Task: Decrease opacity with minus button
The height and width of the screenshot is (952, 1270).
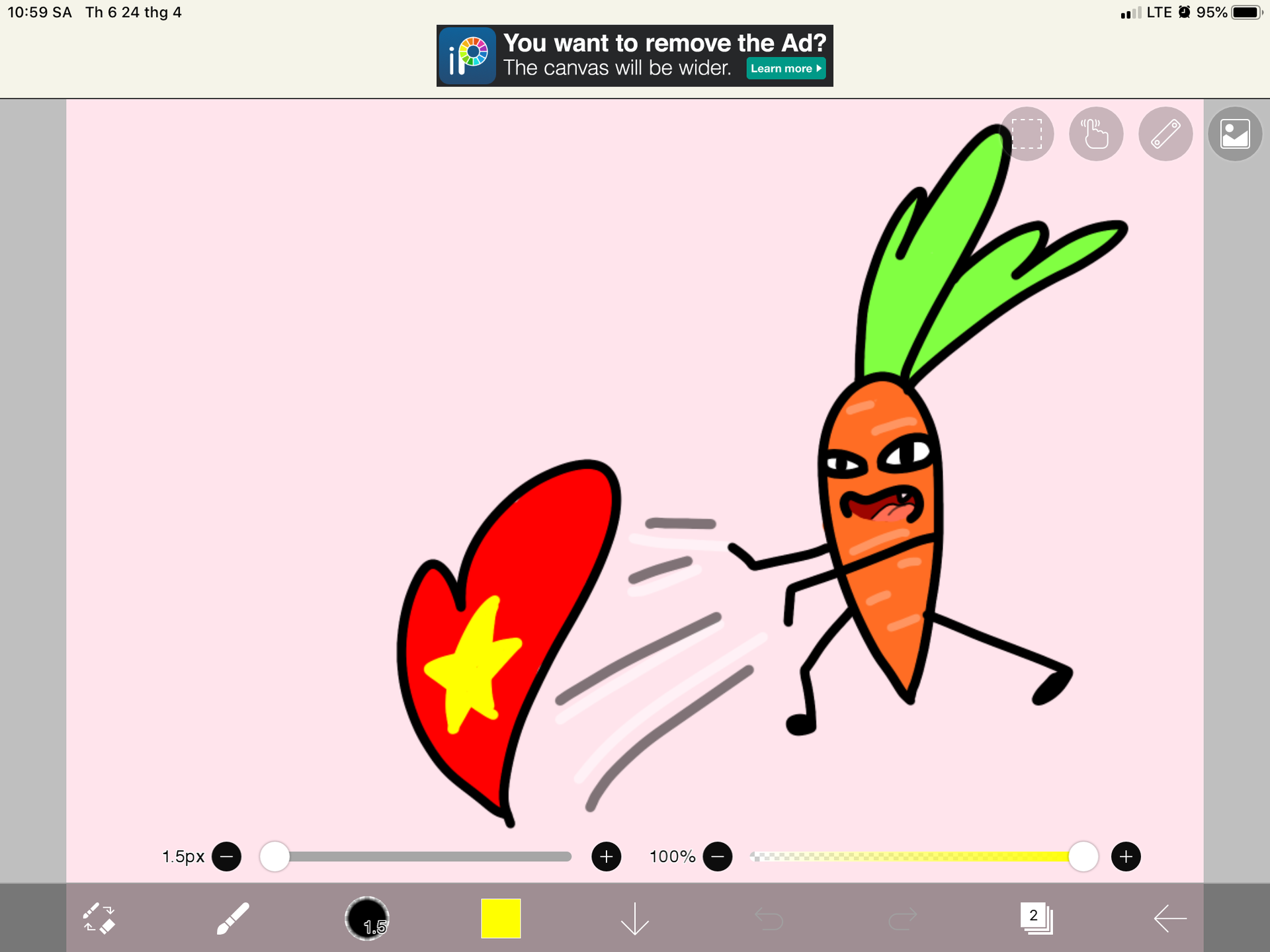Action: pos(718,857)
